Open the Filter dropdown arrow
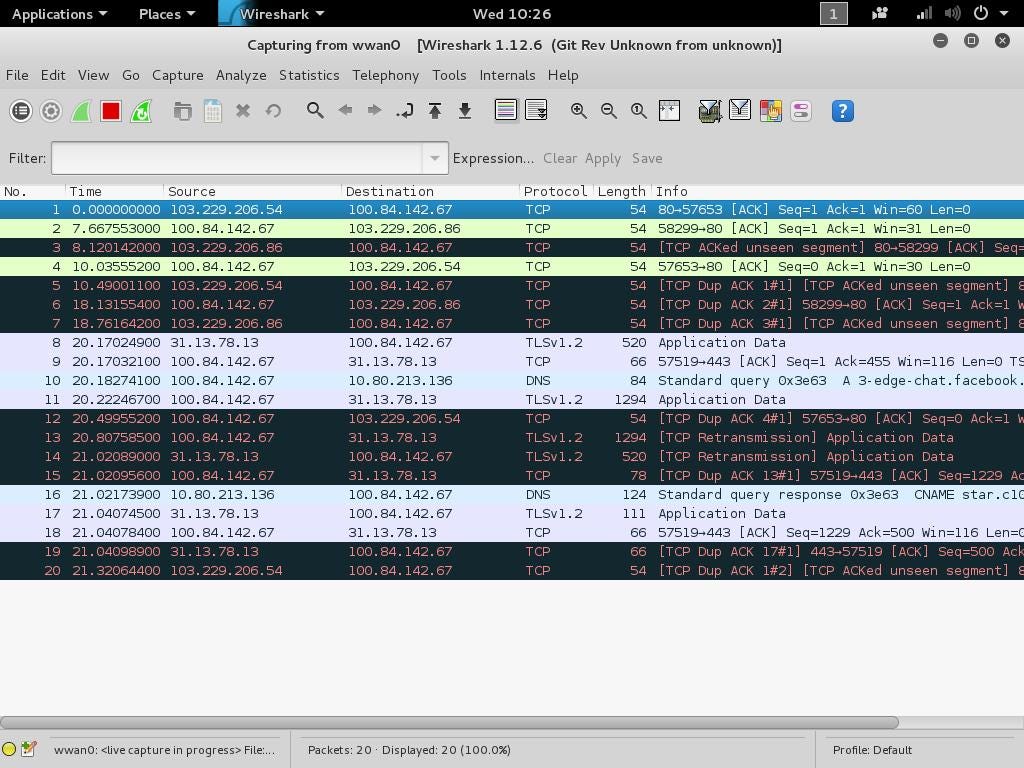 (x=434, y=158)
